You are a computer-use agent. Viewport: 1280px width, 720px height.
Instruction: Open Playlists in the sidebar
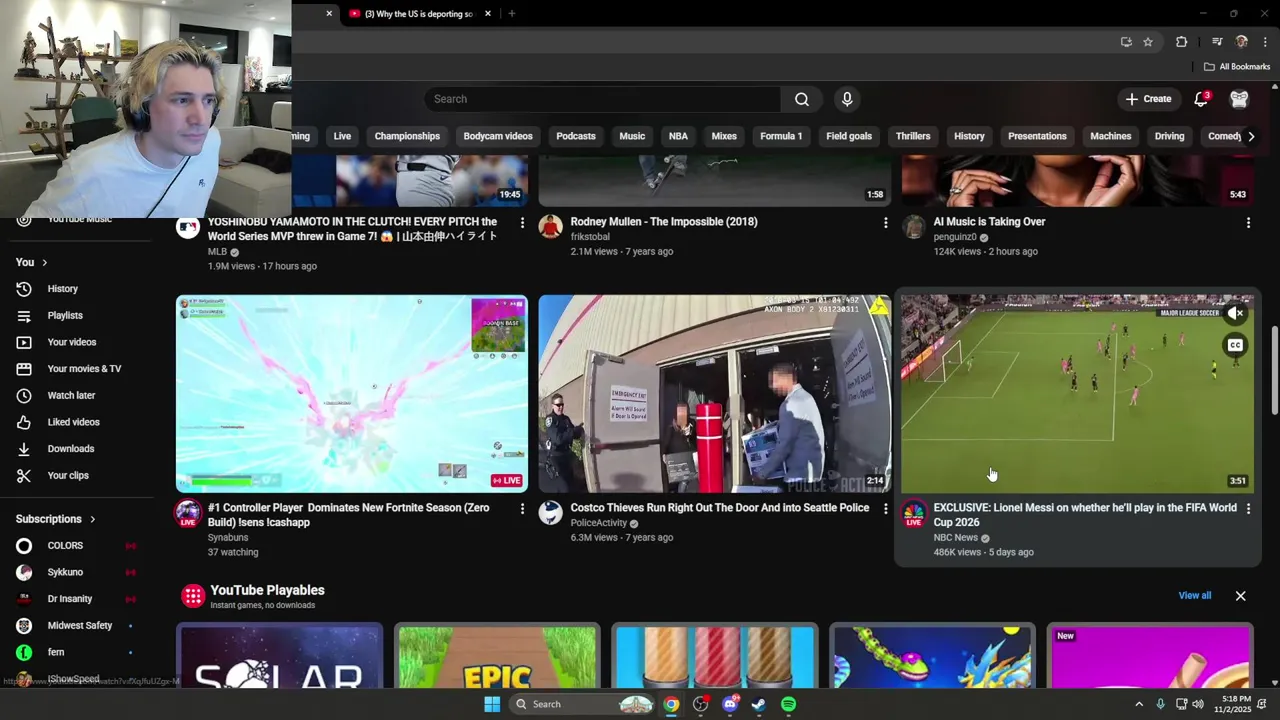click(x=78, y=315)
